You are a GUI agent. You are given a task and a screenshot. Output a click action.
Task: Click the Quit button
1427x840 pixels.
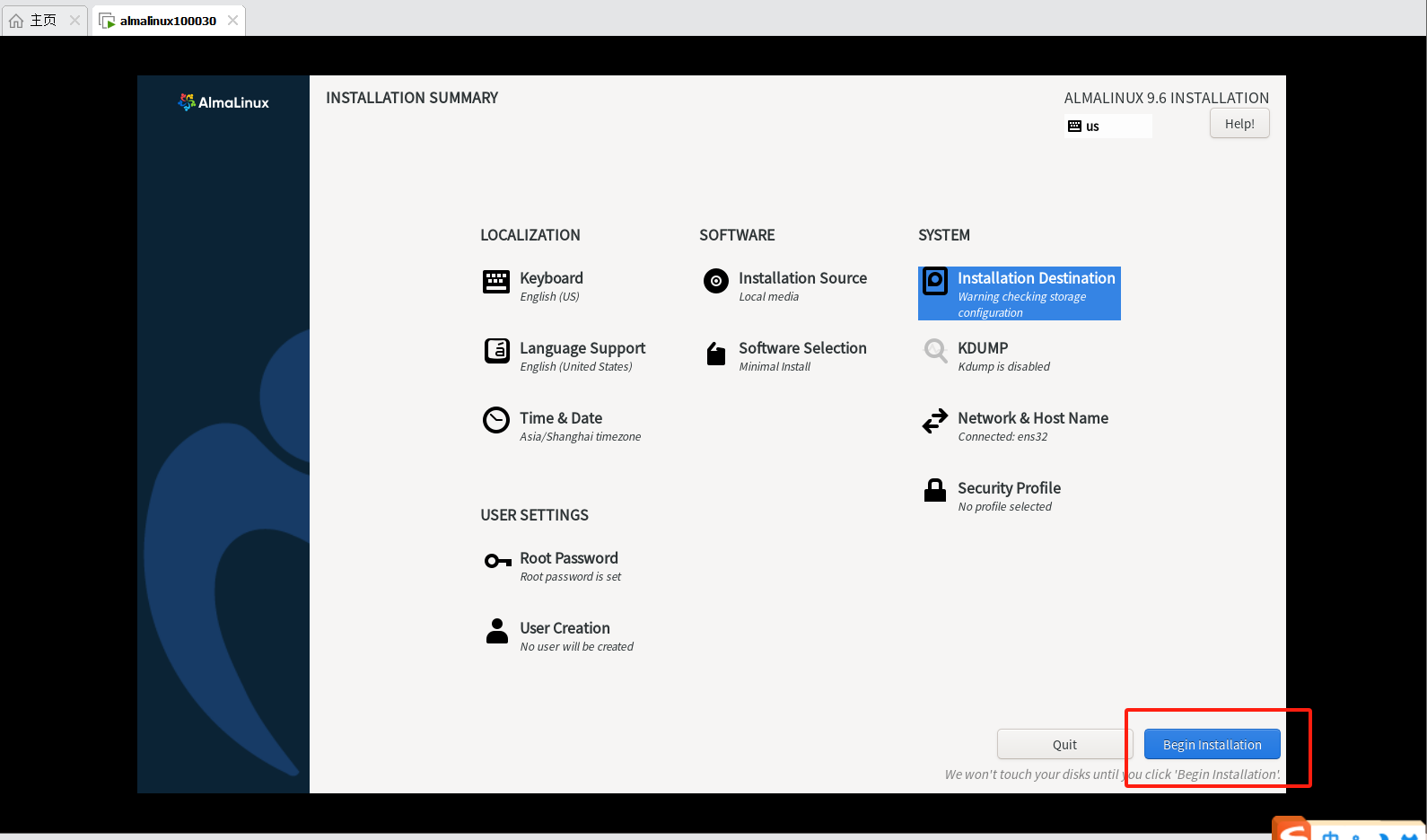(1064, 744)
